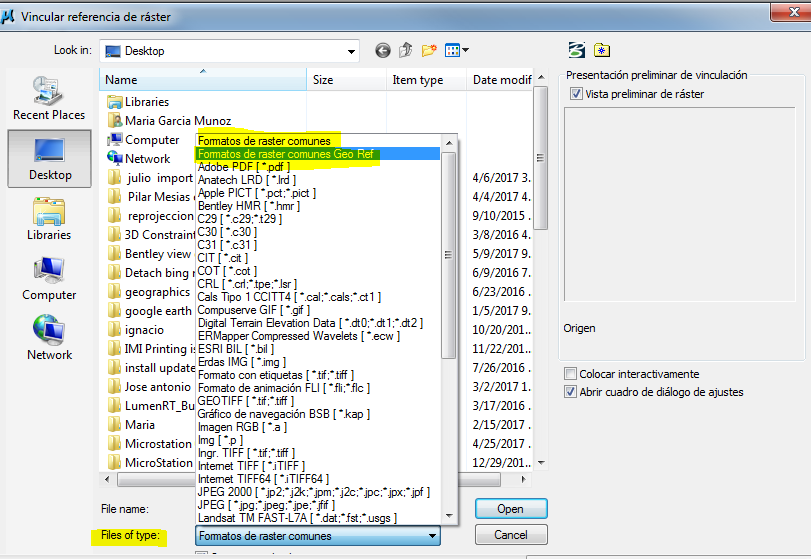Viewport: 811px width, 559px height.
Task: Select the reproyeccion folder
Action: point(151,216)
